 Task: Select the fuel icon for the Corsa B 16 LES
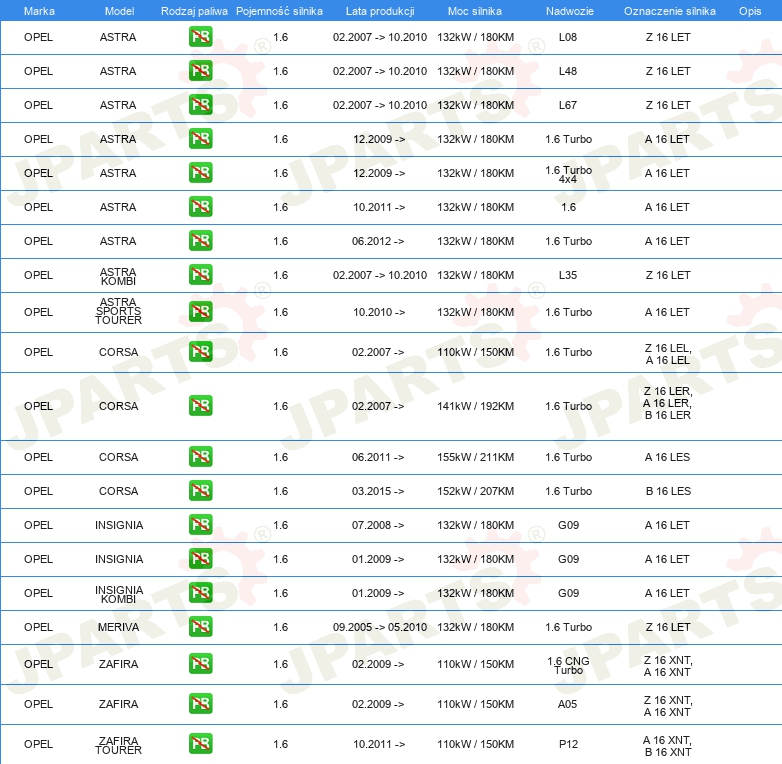click(200, 491)
